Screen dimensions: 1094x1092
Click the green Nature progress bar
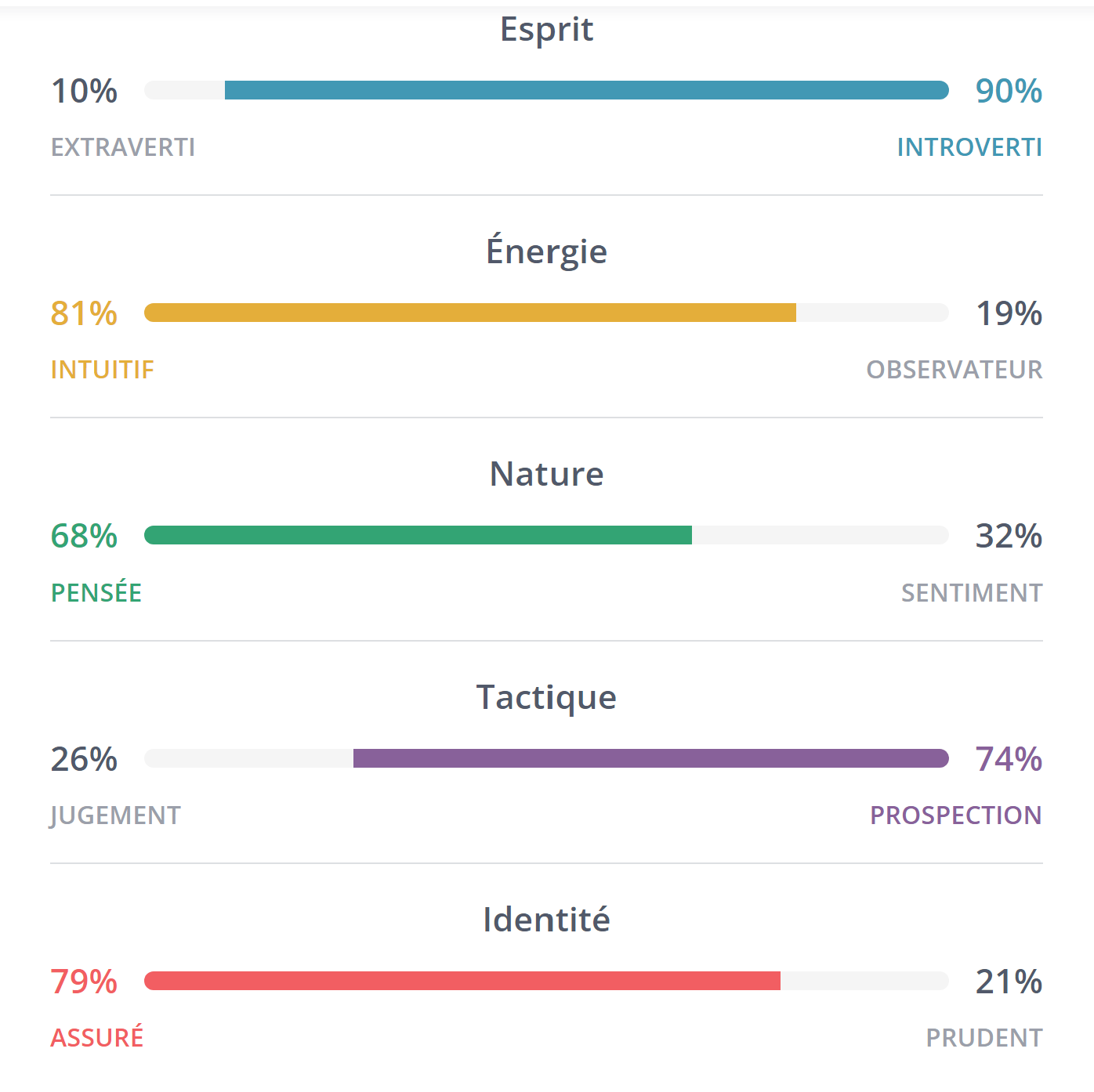click(418, 535)
